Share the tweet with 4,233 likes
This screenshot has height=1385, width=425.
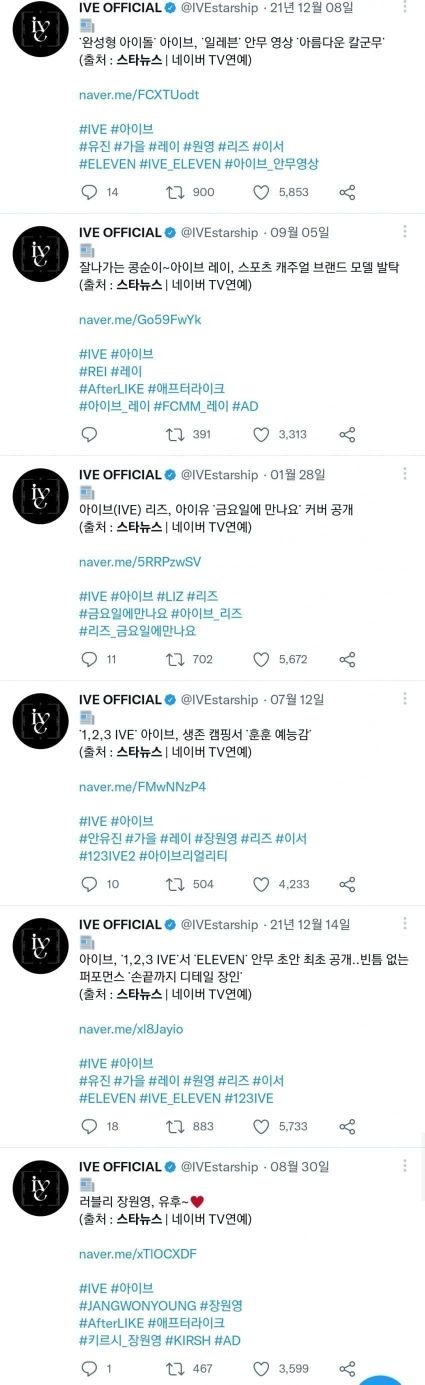[347, 885]
